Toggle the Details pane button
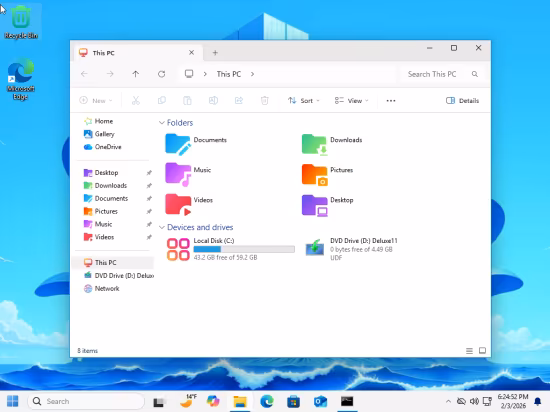 (x=462, y=101)
